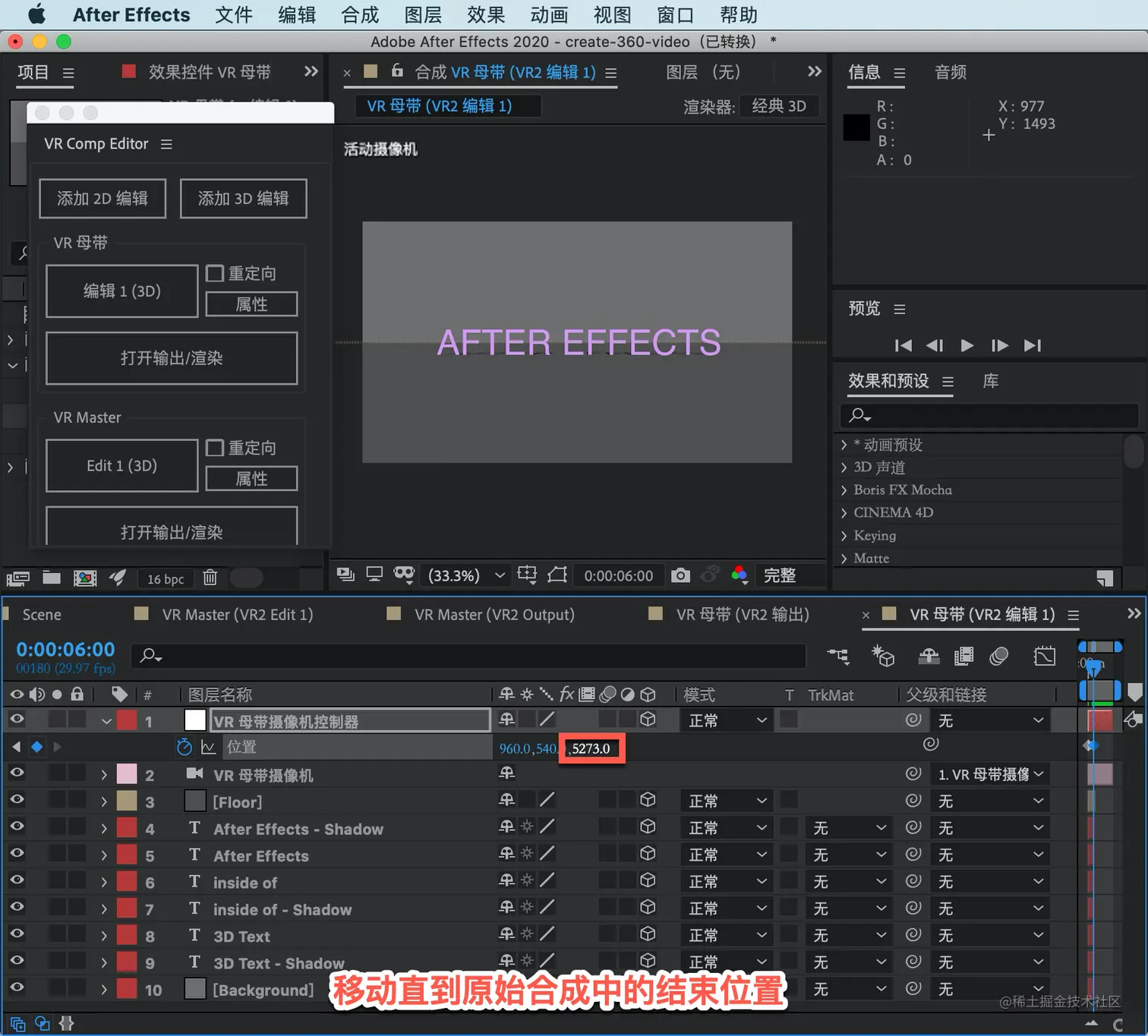
Task: Toggle the shy layers icon in timeline
Action: [929, 656]
